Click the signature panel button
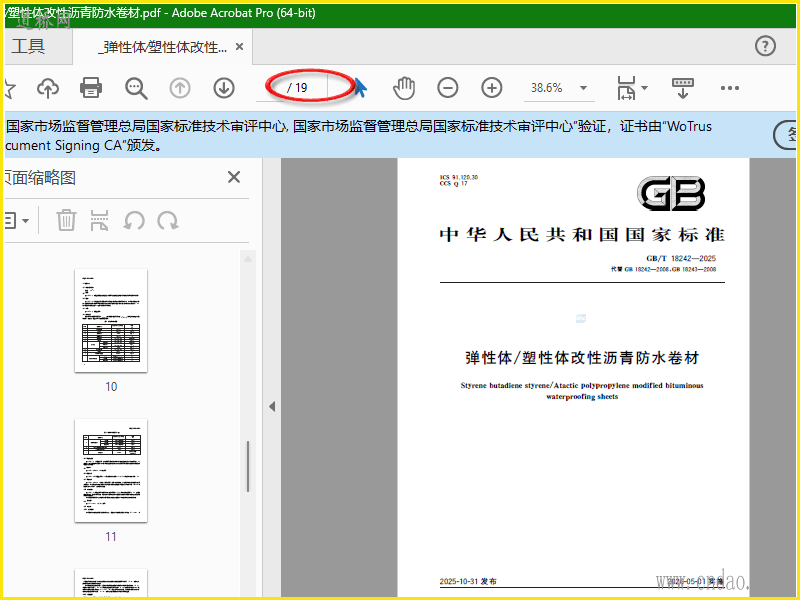The height and width of the screenshot is (600, 800). (x=786, y=135)
